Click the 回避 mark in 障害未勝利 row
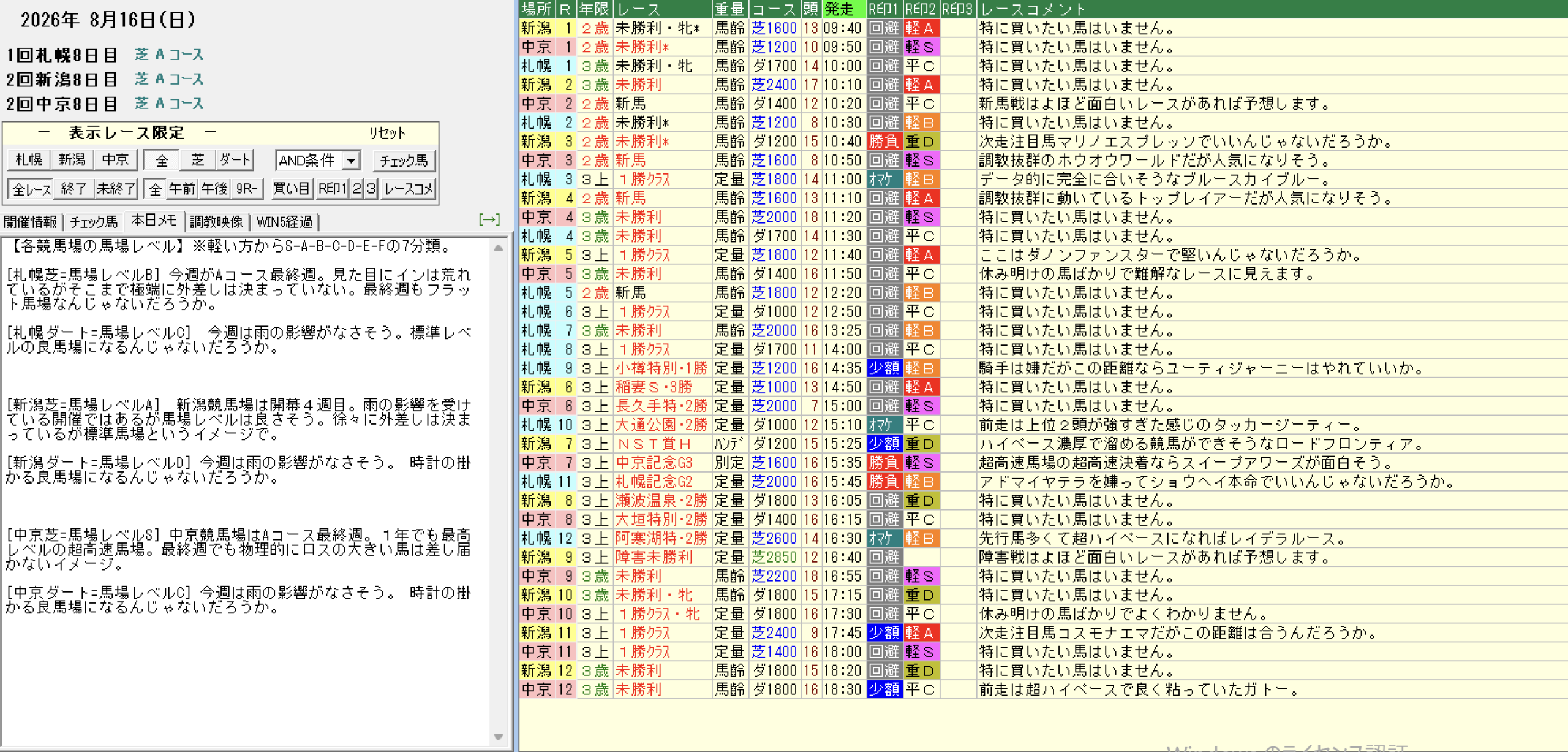1568x752 pixels. pos(884,557)
